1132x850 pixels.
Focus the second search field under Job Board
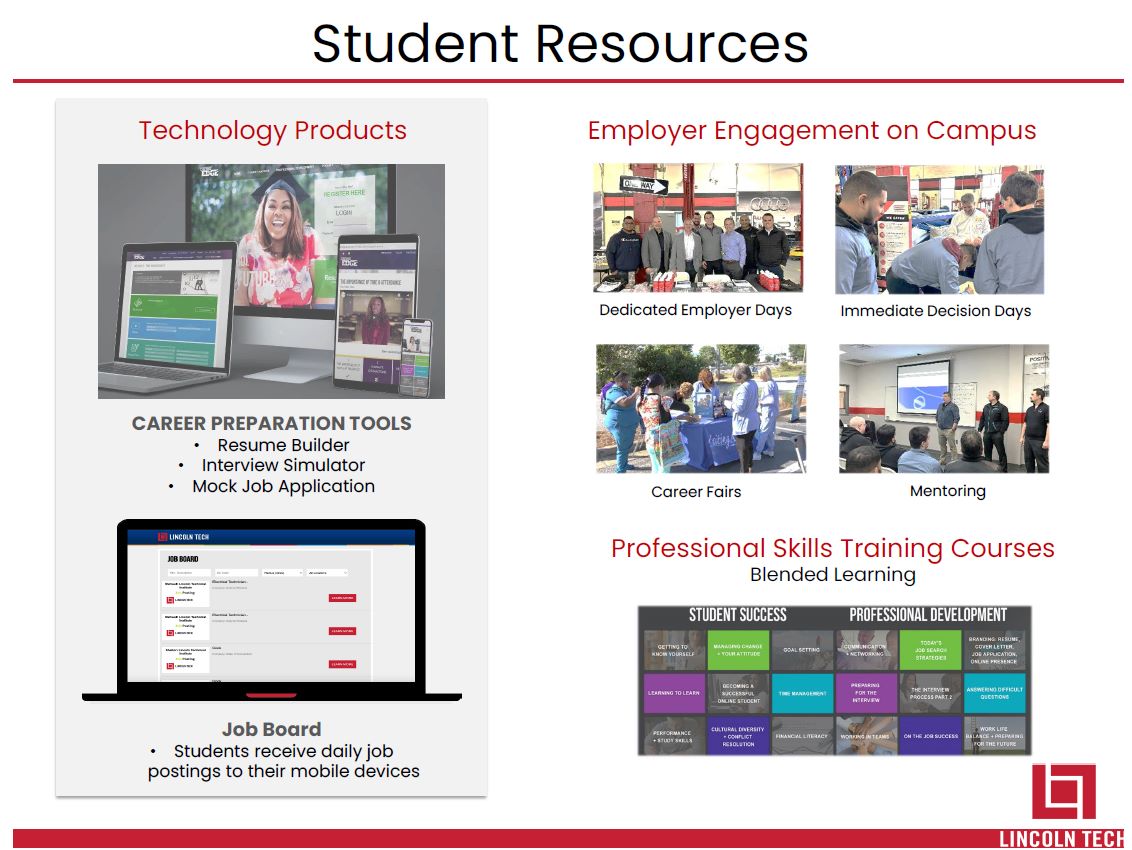(235, 573)
